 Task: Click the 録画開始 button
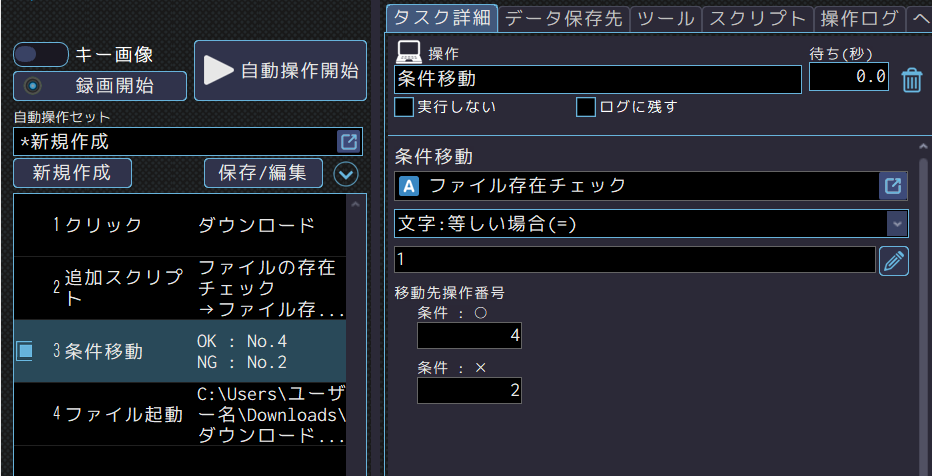(x=100, y=86)
